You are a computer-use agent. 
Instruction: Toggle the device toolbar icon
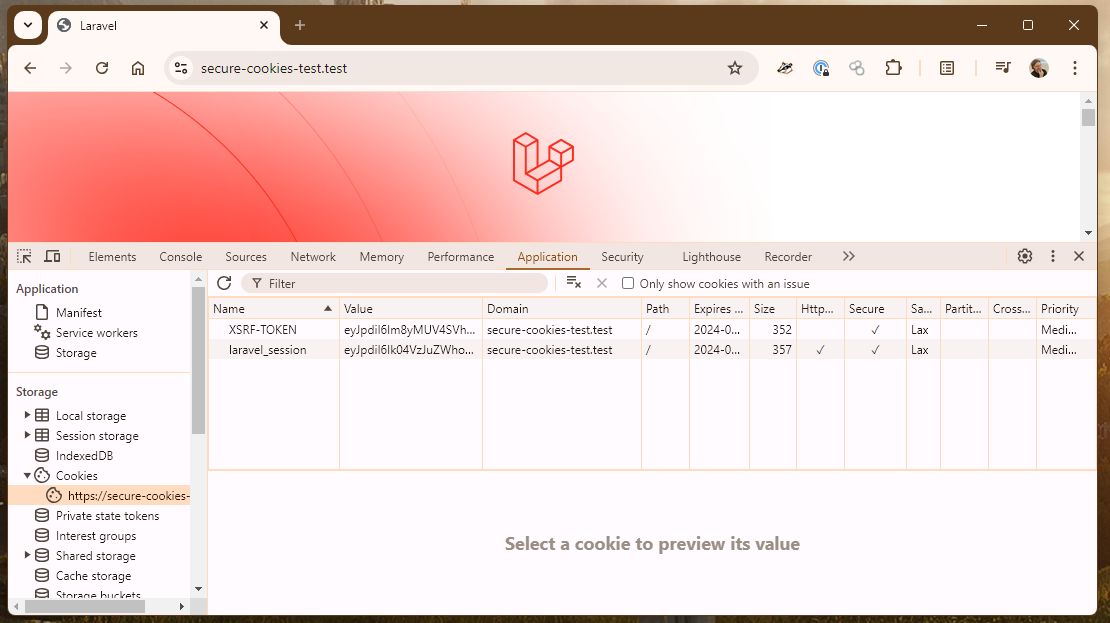coord(52,256)
